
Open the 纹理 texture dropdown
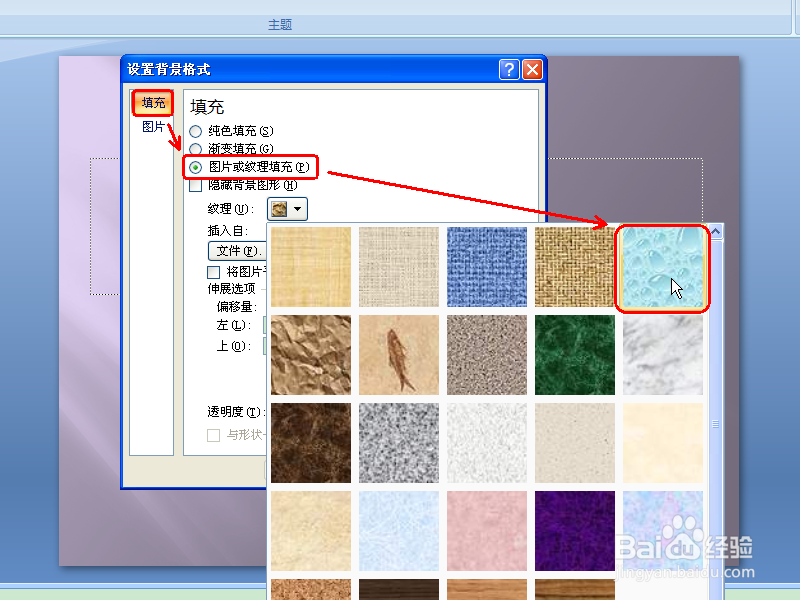click(286, 209)
